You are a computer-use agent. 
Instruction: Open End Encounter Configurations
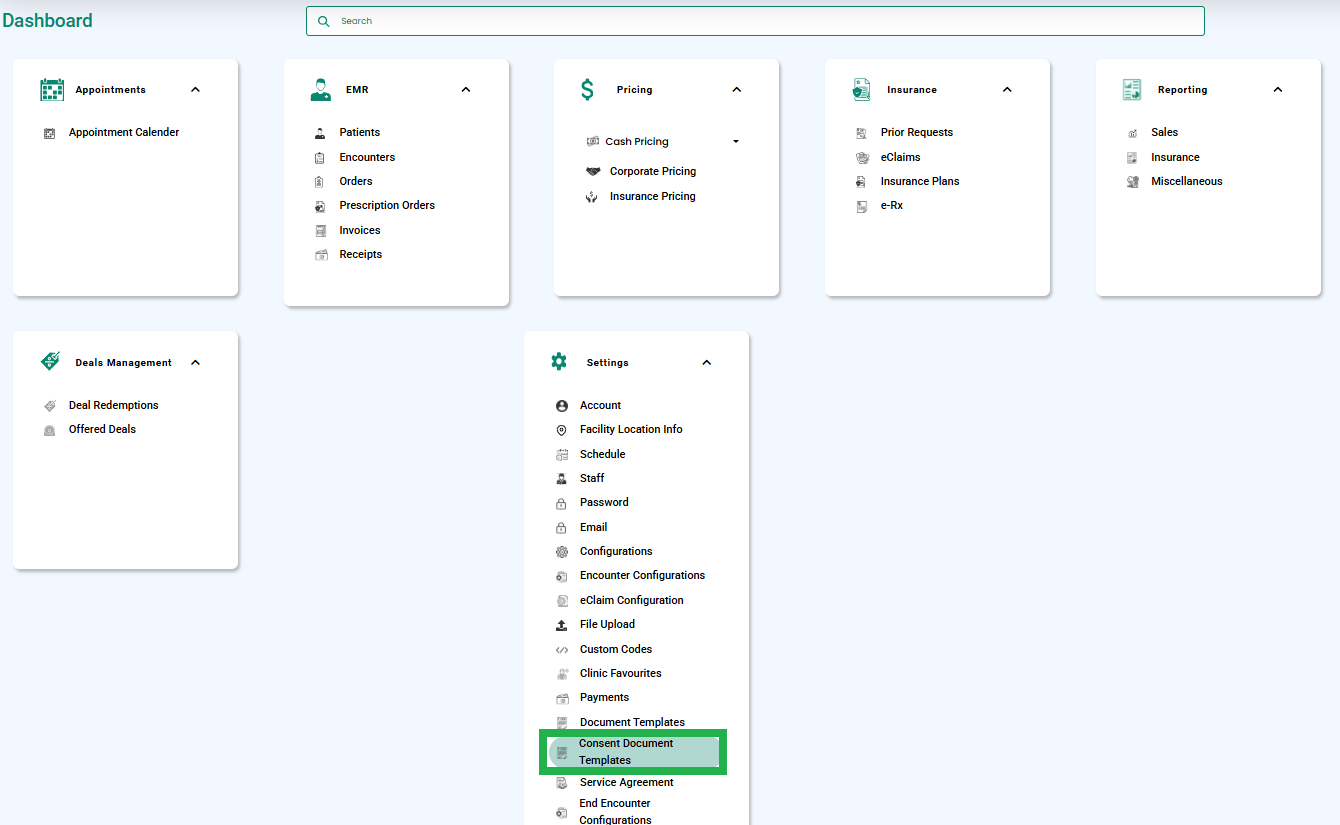coord(615,812)
